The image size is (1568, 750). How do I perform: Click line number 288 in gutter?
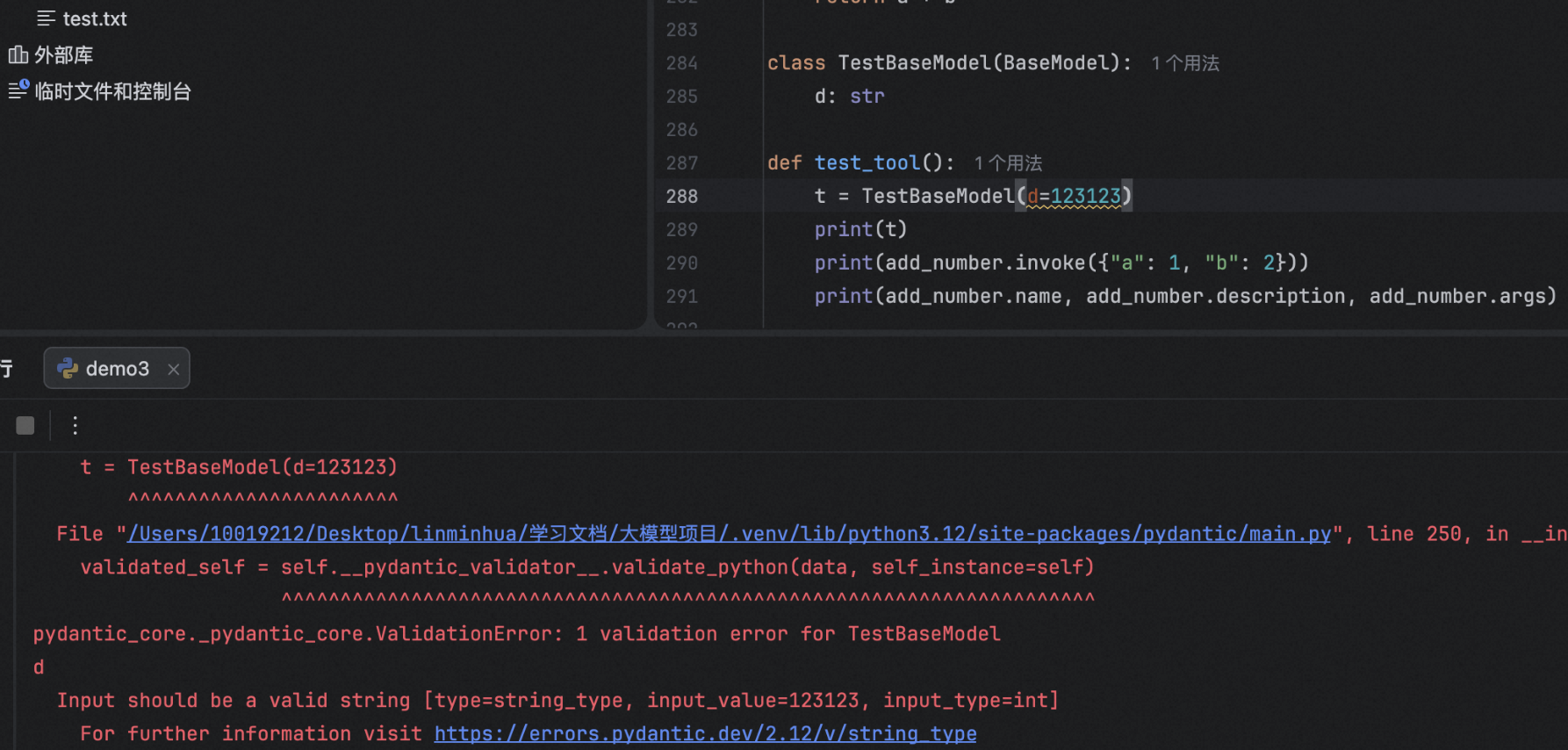(681, 196)
